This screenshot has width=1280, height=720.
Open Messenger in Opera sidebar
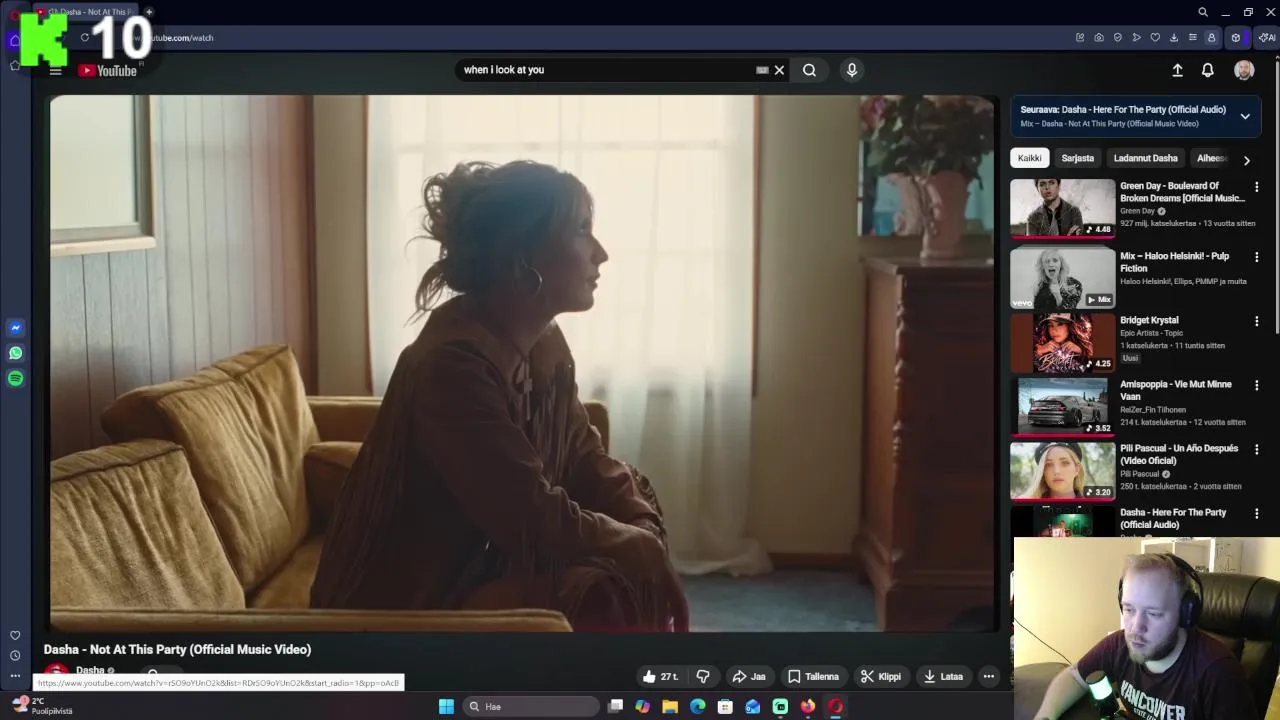point(15,328)
